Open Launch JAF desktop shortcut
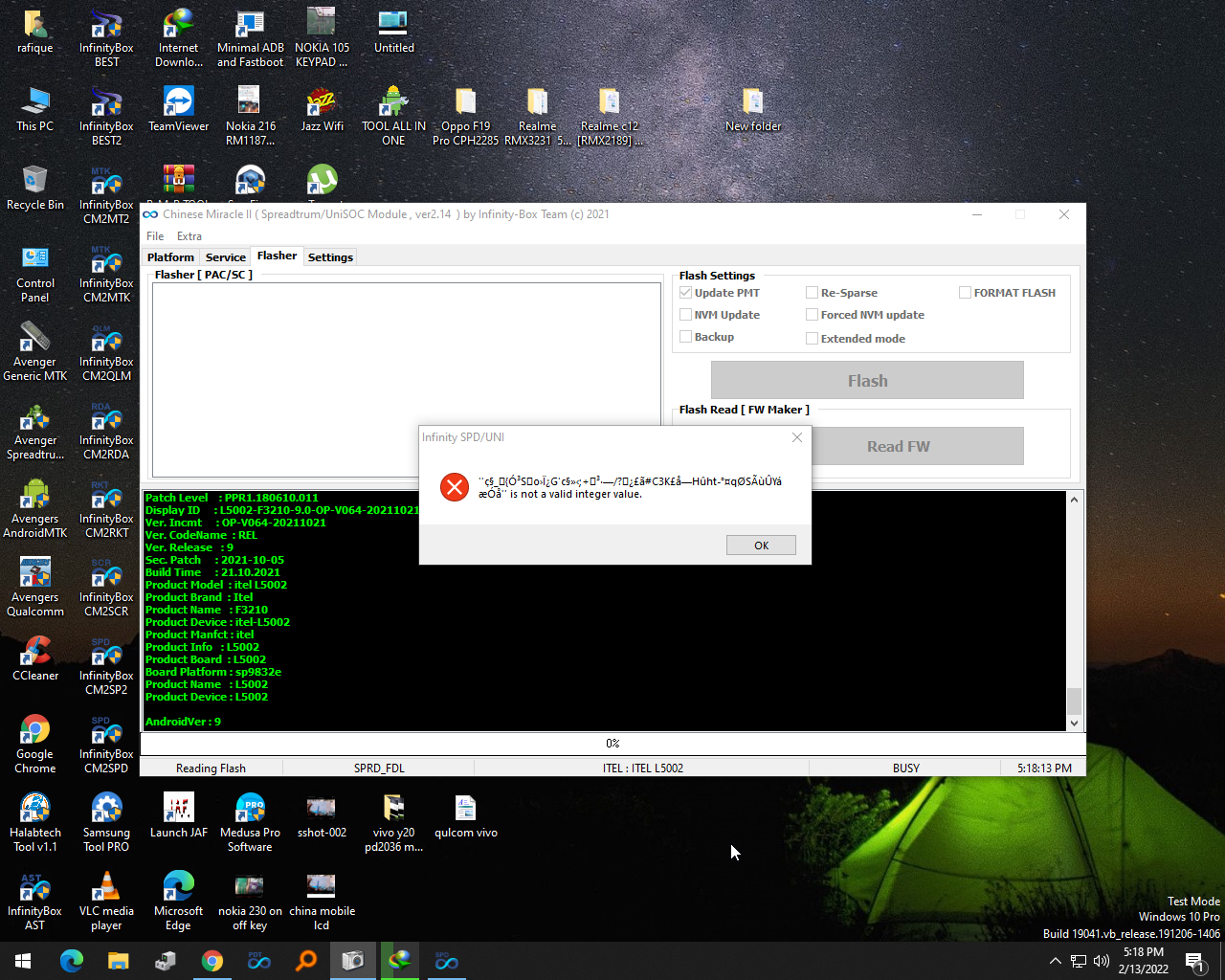Viewport: 1225px width, 980px height. point(179,815)
